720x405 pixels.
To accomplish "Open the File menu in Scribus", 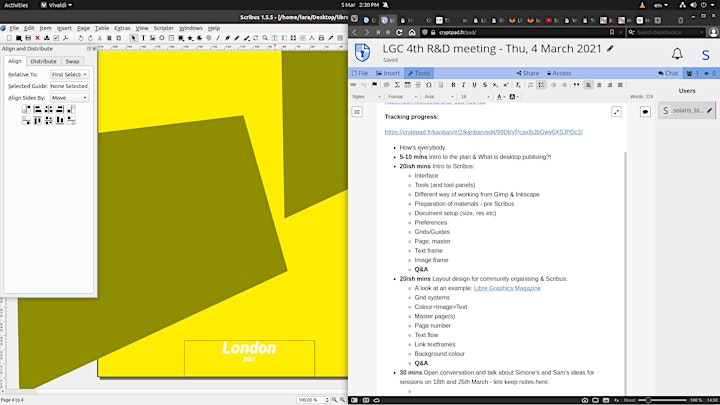I will click(14, 28).
